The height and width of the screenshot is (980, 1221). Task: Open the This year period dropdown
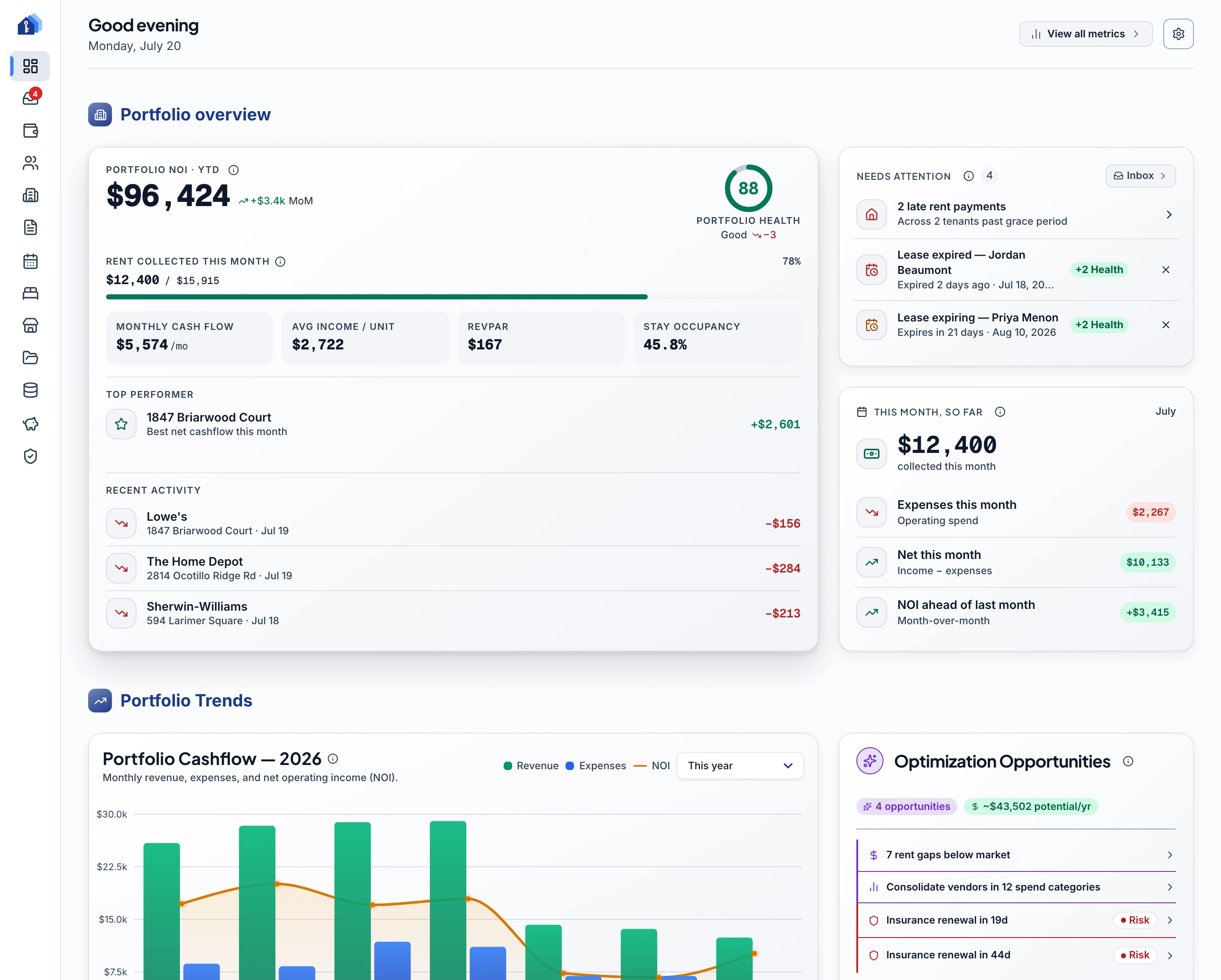coord(740,766)
